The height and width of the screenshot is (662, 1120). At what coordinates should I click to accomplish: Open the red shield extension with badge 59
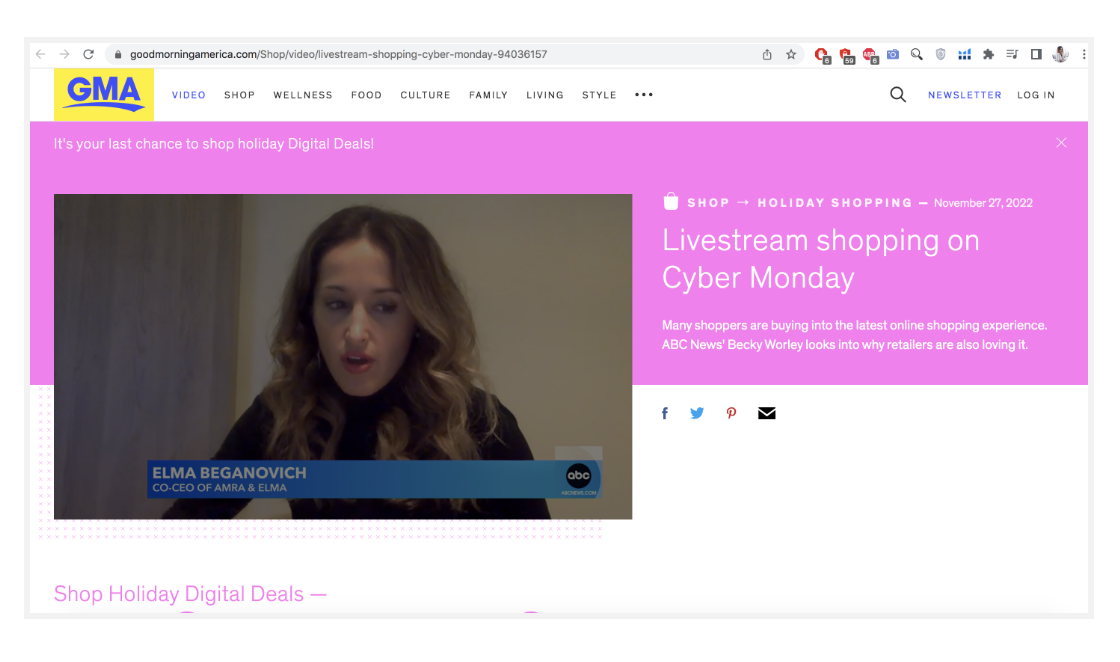(846, 55)
